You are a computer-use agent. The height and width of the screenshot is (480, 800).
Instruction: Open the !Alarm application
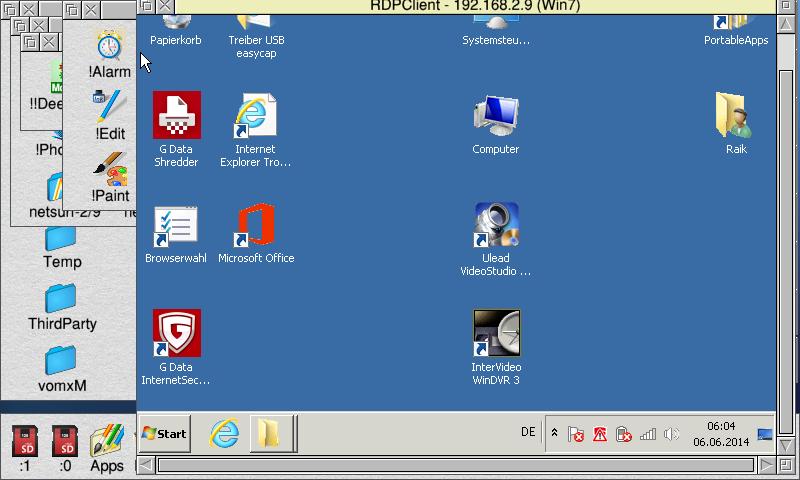(110, 55)
